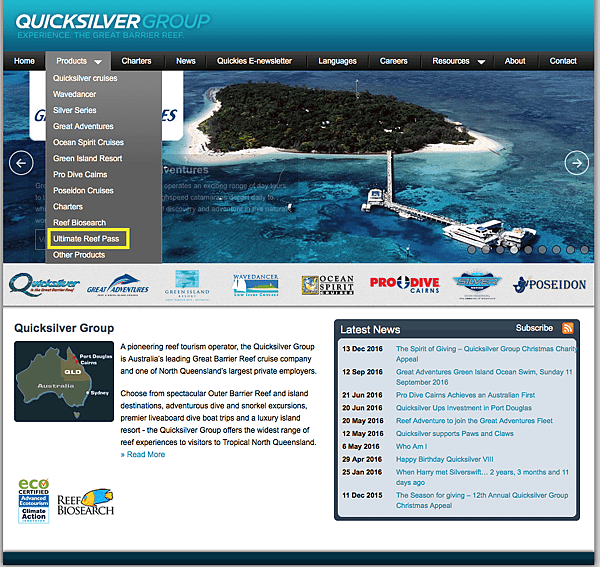Select Great Adventures in Products menu

83,126
